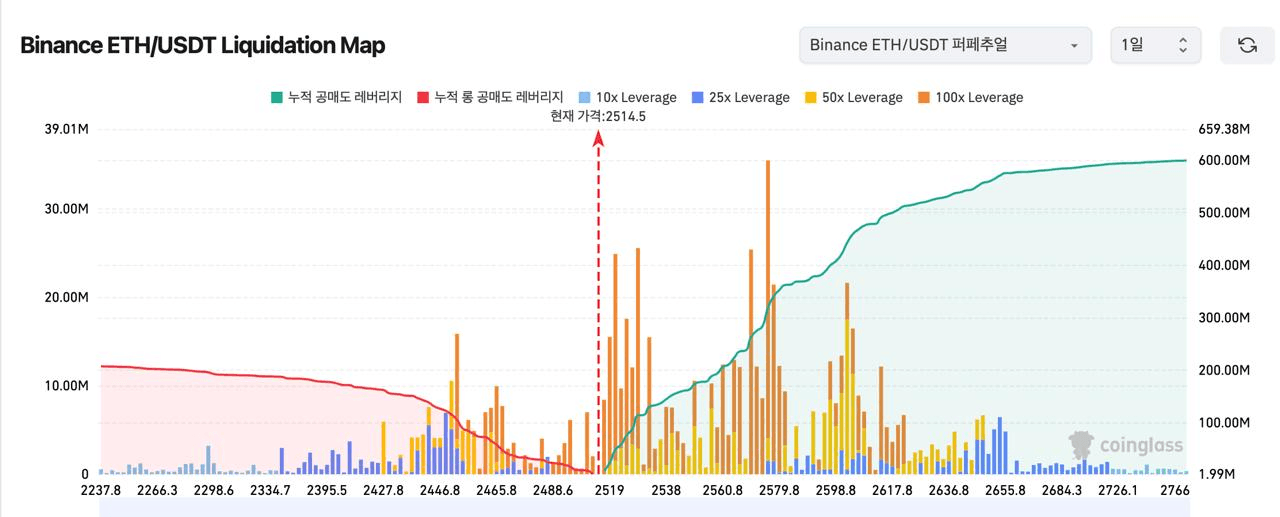Click the 현재 가격:2514.5 label

[598, 116]
